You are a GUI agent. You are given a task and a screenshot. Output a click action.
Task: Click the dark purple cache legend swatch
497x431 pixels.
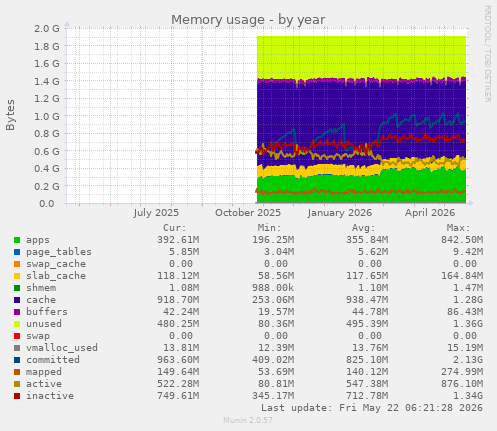(17, 300)
